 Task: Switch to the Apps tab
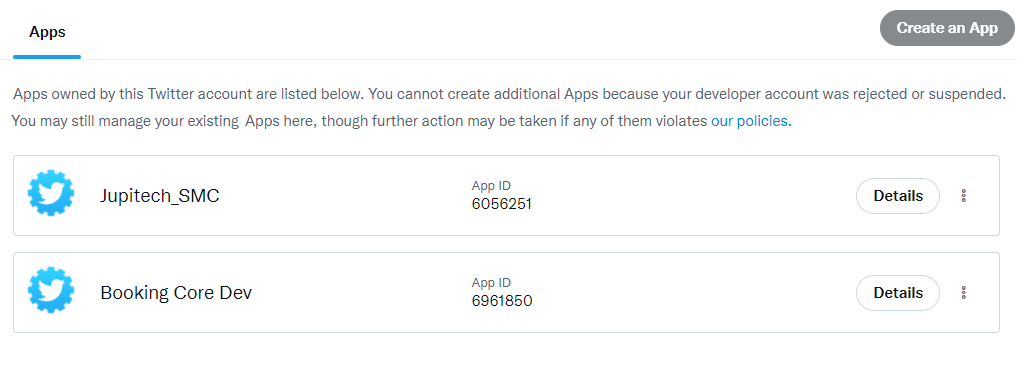click(47, 31)
